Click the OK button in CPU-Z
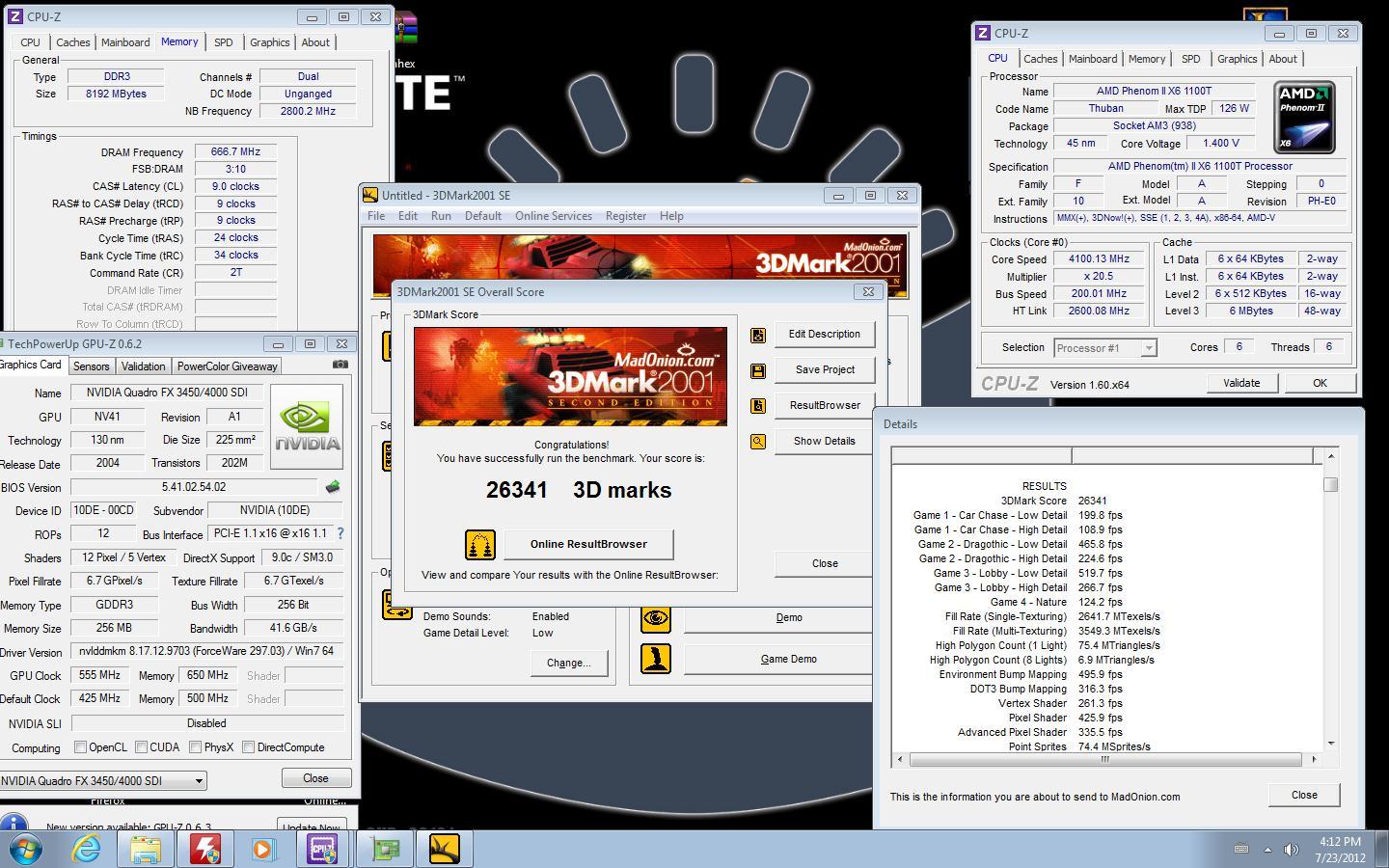Screen dimensions: 1389x868 [x=1320, y=383]
